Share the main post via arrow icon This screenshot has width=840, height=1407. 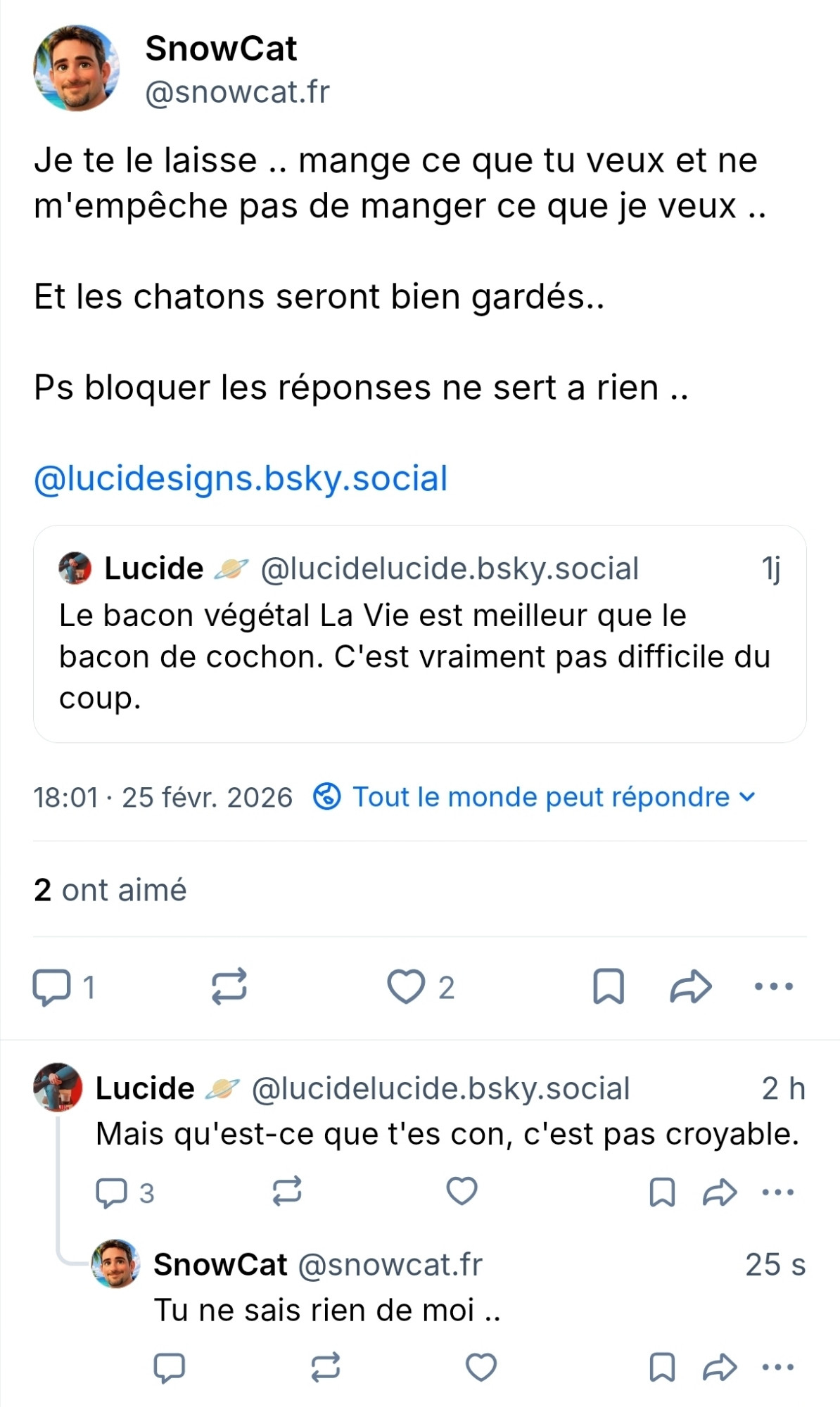[x=691, y=986]
